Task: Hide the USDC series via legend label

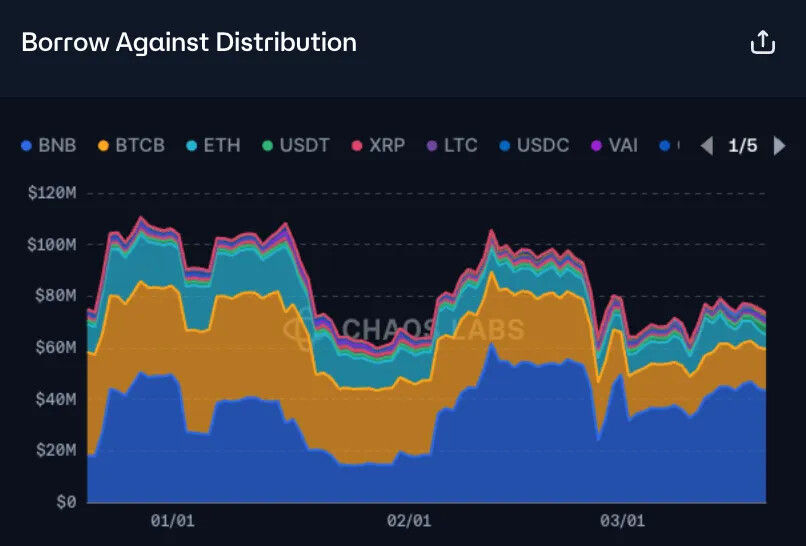Action: [543, 146]
